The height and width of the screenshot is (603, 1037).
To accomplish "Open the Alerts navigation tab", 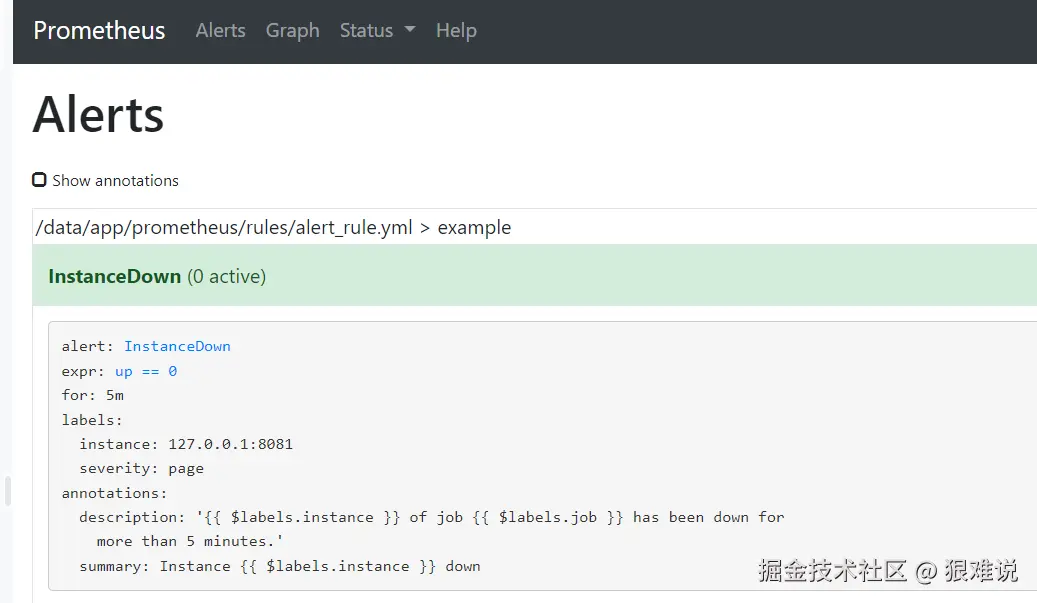I will (220, 31).
